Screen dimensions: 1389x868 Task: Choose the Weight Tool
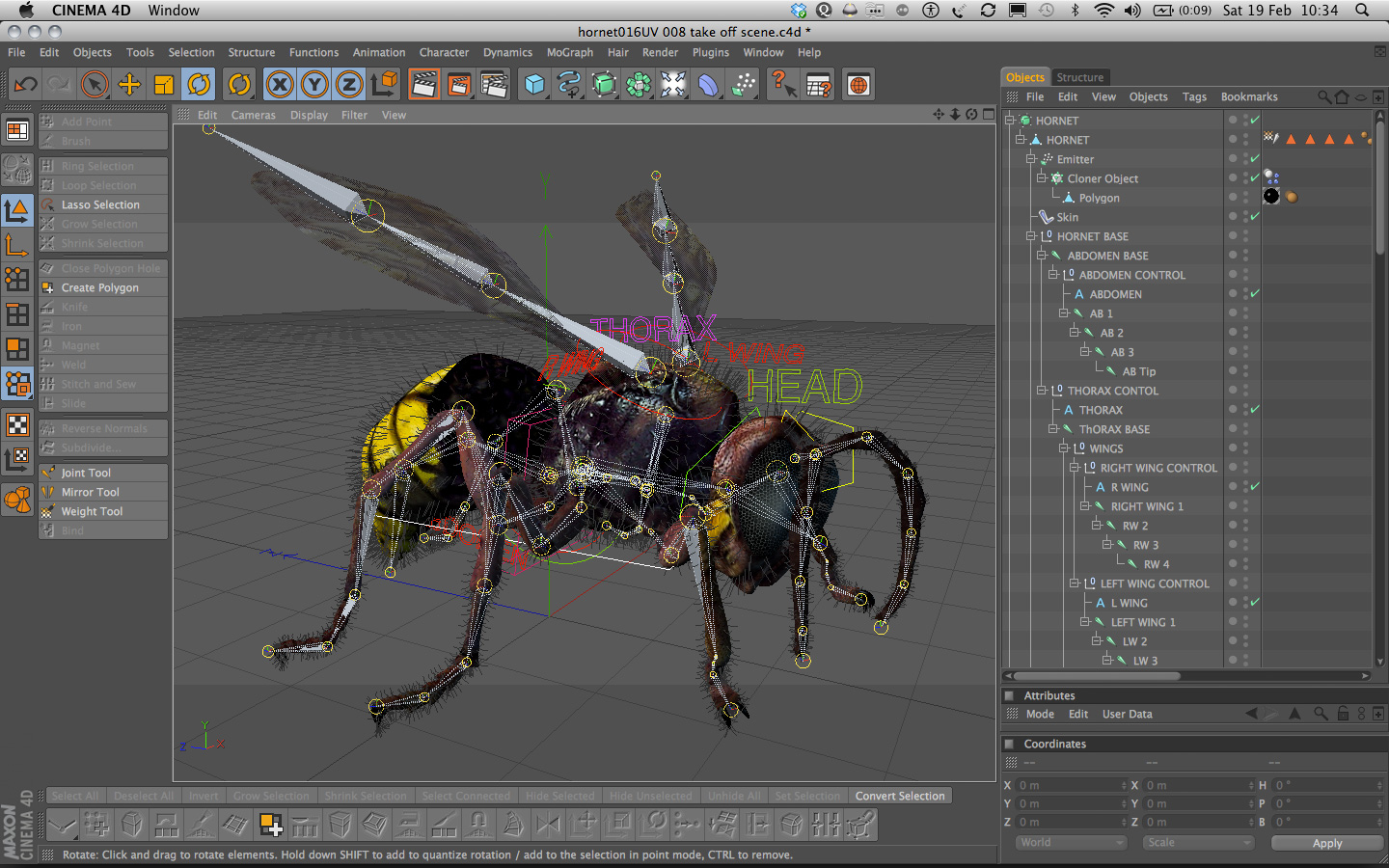pos(92,511)
